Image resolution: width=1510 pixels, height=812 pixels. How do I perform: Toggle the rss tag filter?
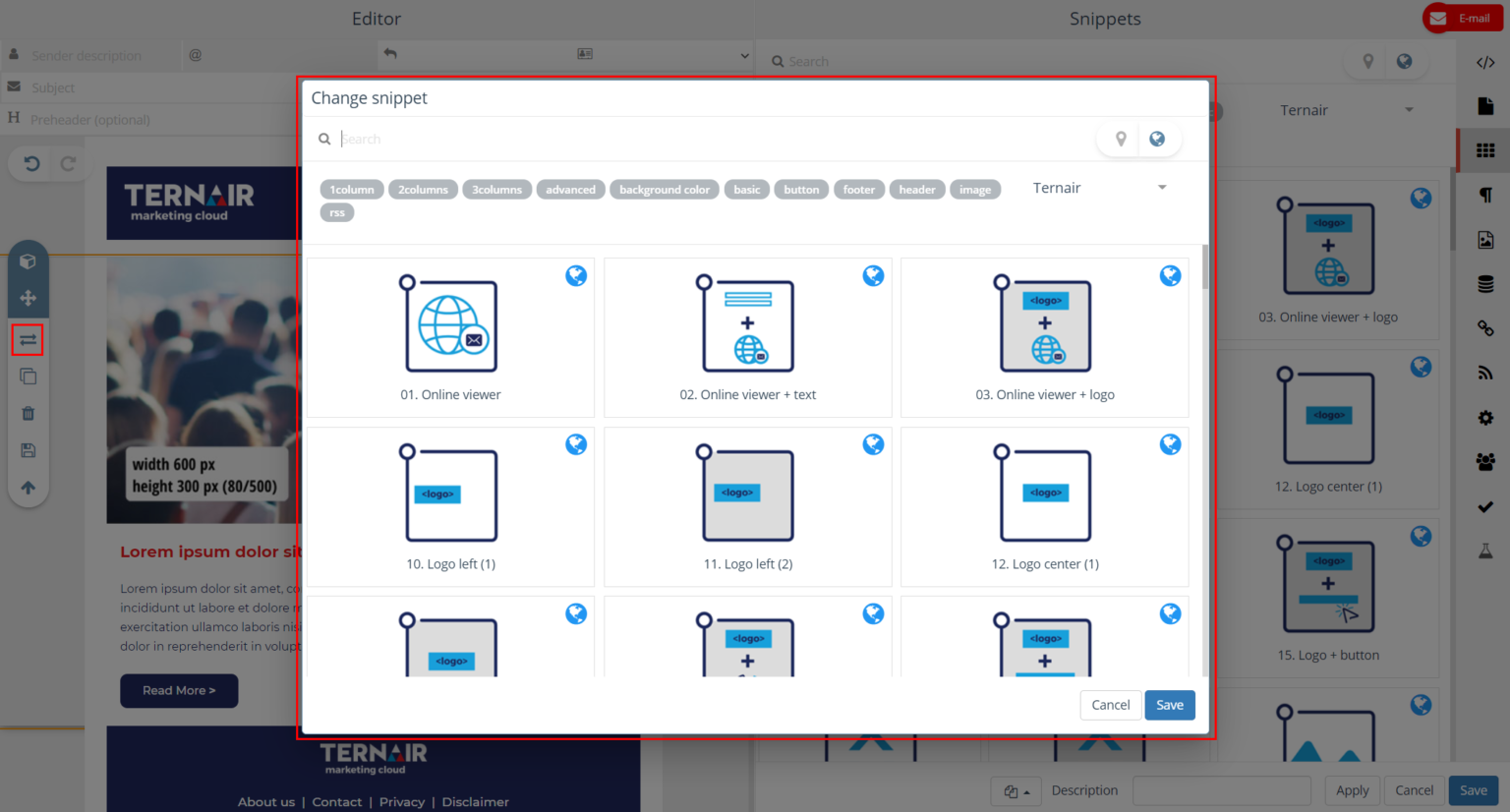point(337,212)
